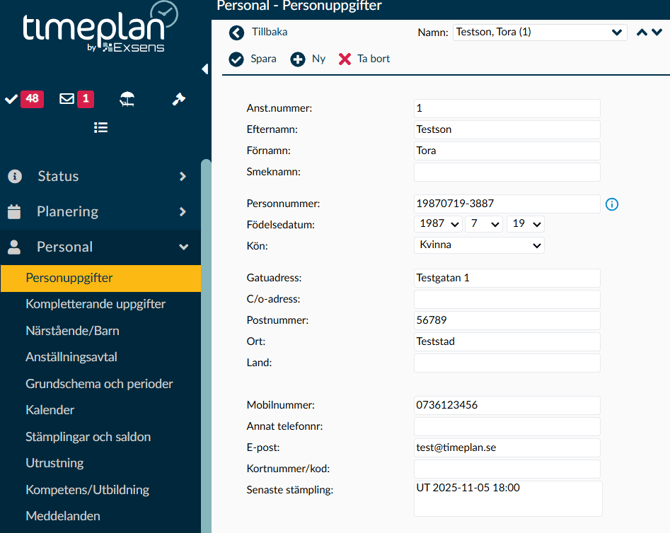Open the tasks checkmark icon showing 48
This screenshot has height=533, width=670.
pyautogui.click(x=23, y=99)
